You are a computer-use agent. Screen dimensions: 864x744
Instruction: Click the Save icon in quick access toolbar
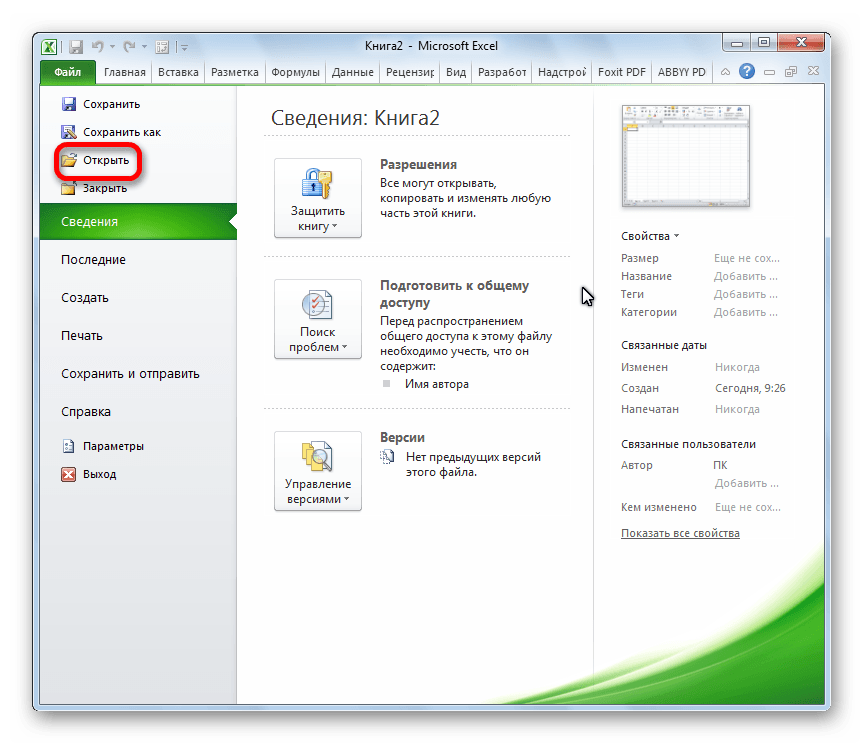76,46
